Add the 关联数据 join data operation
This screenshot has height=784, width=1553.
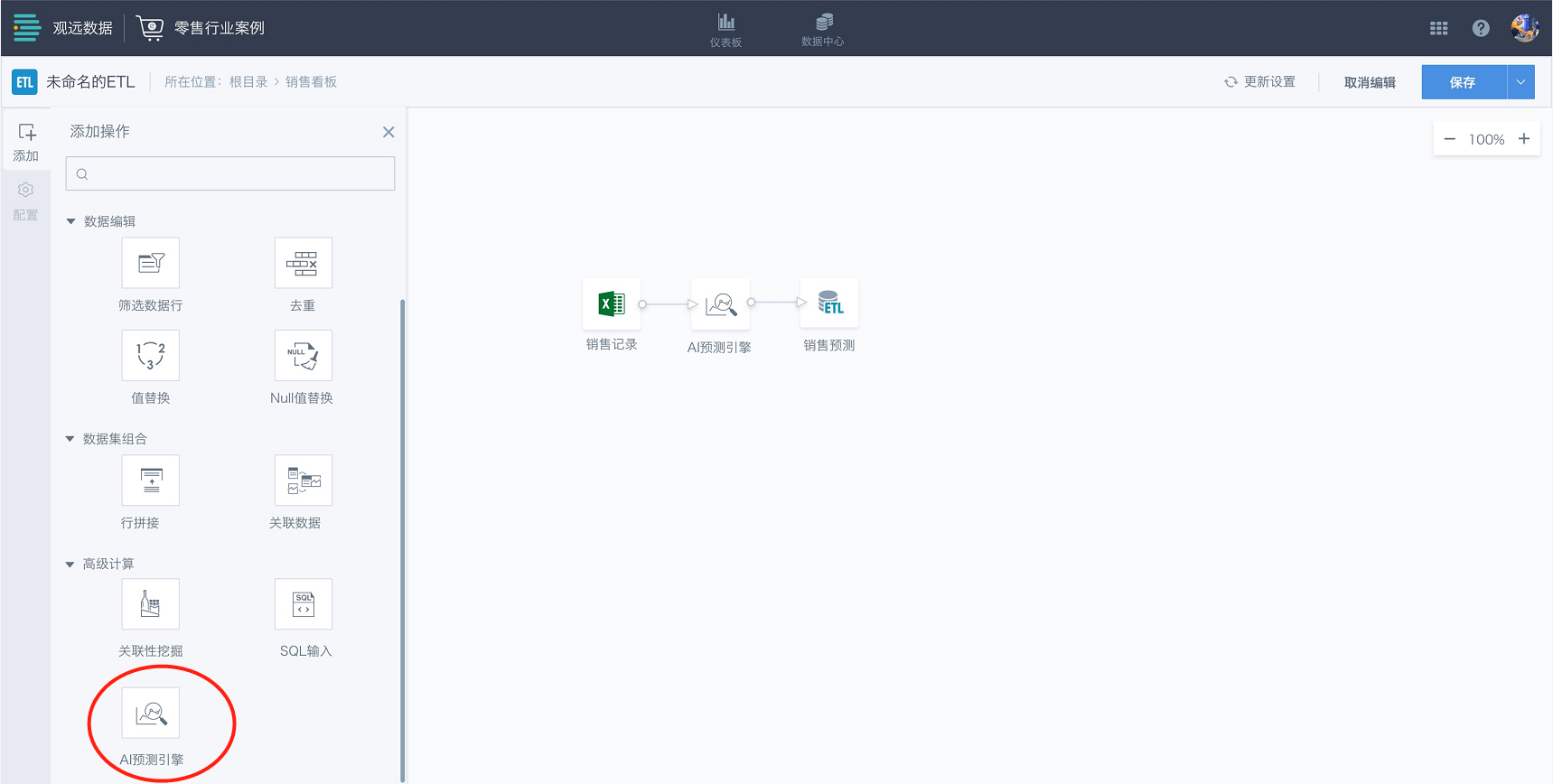(304, 481)
